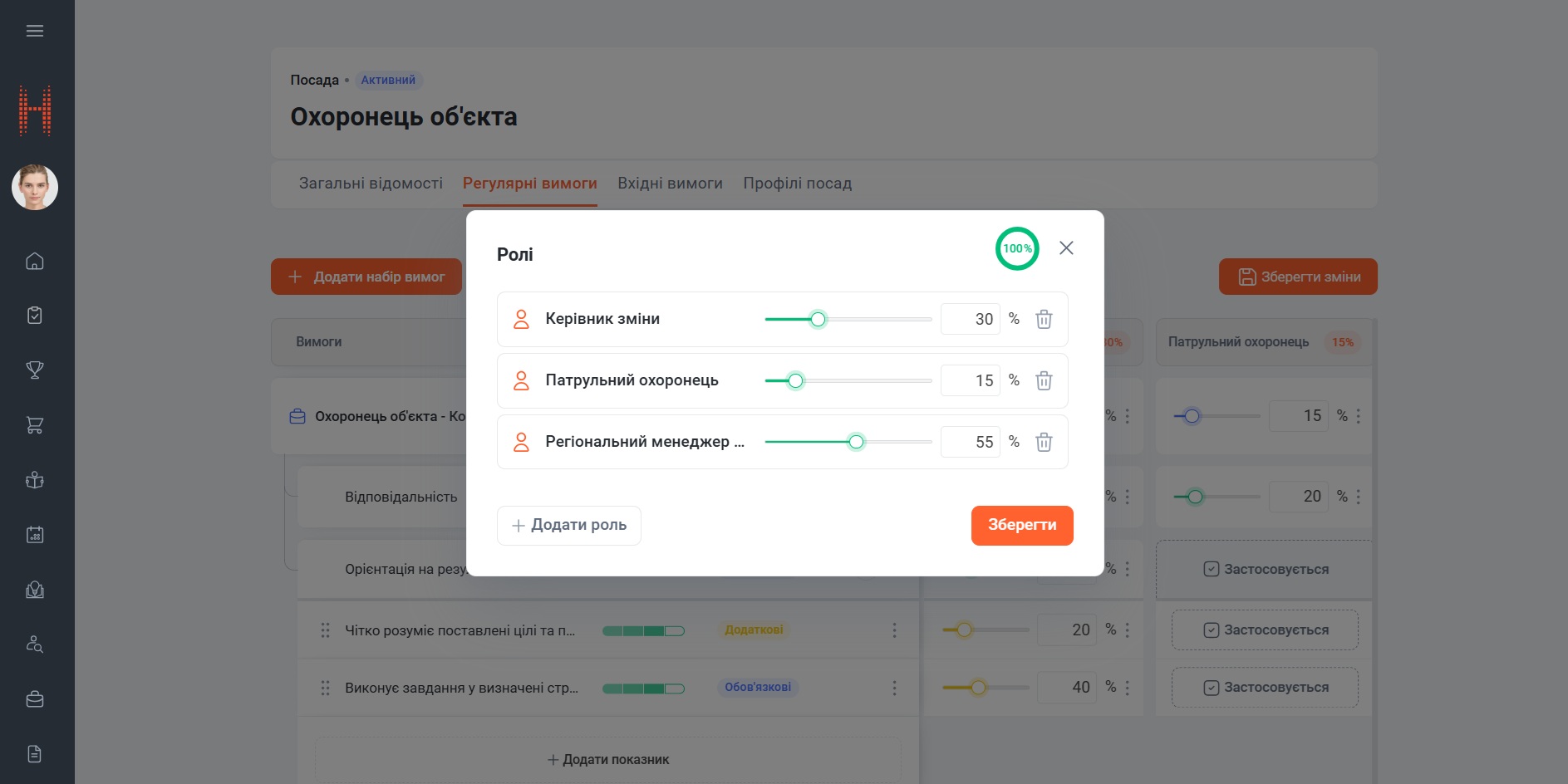Grab the drag handle of Чітко розуміє row
Image resolution: width=1568 pixels, height=784 pixels.
pos(325,630)
